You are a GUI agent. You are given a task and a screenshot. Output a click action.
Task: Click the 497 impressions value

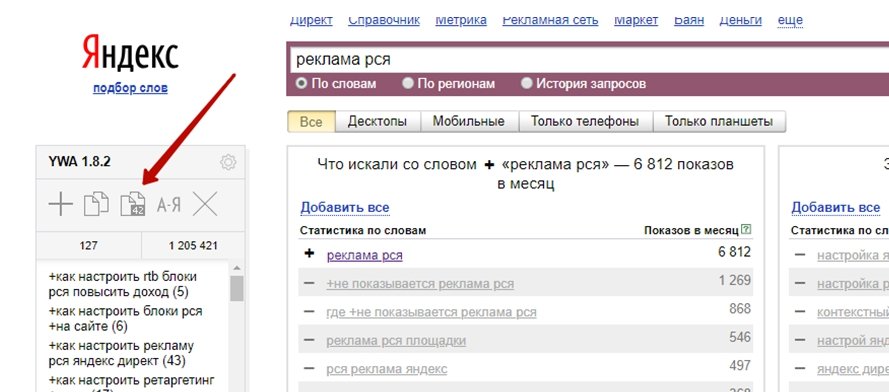tap(740, 366)
